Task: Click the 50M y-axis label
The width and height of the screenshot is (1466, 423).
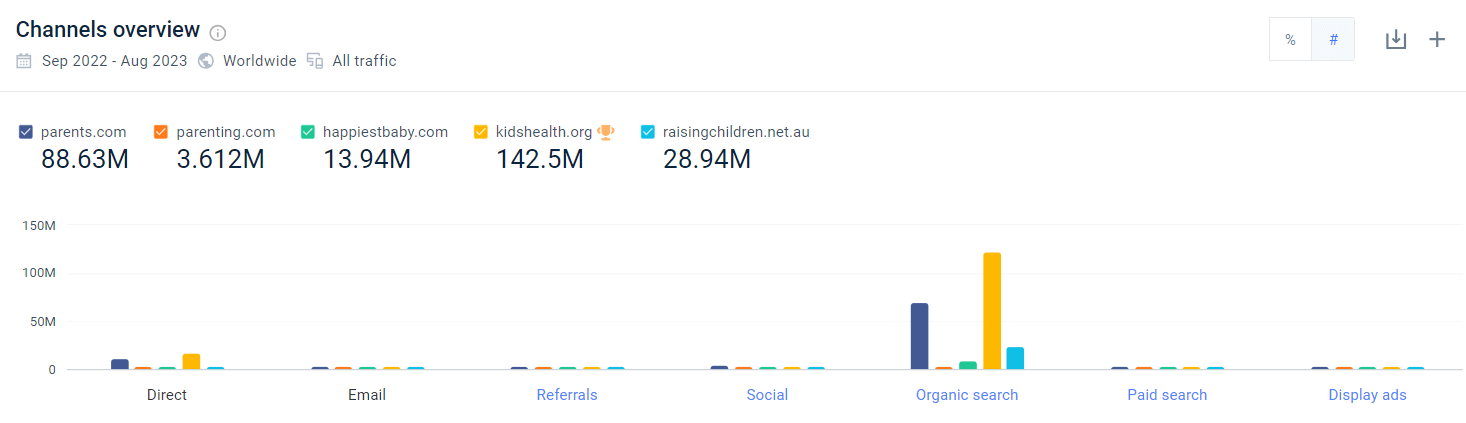Action: click(42, 322)
